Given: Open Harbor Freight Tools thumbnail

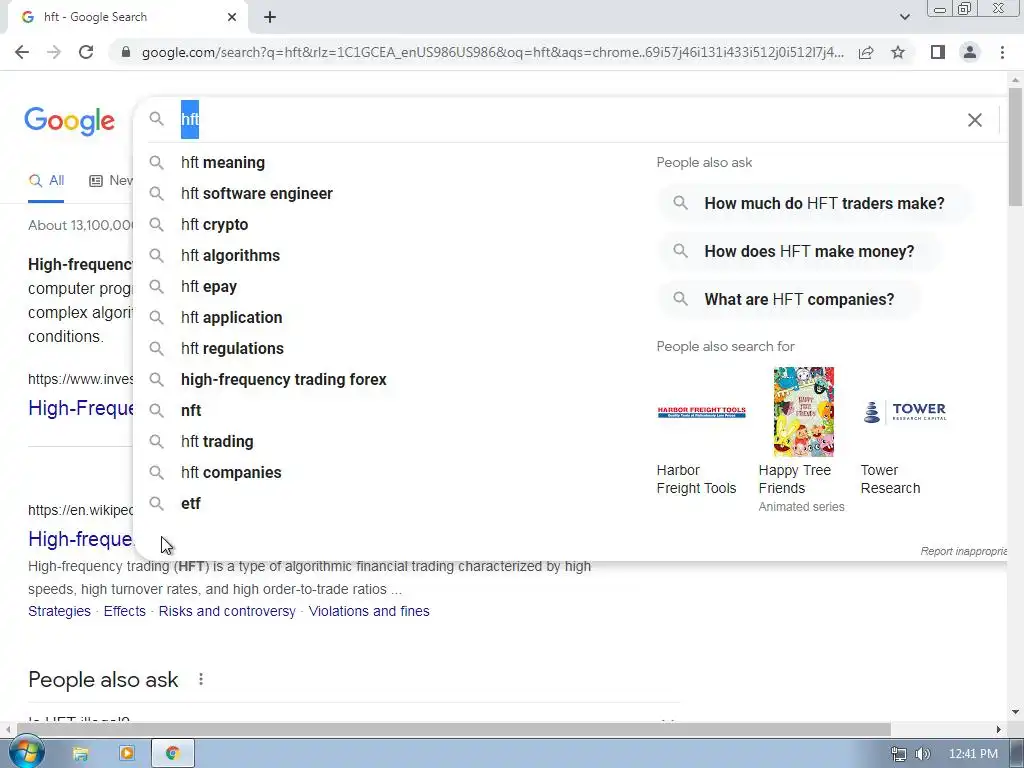Looking at the screenshot, I should click(x=701, y=411).
